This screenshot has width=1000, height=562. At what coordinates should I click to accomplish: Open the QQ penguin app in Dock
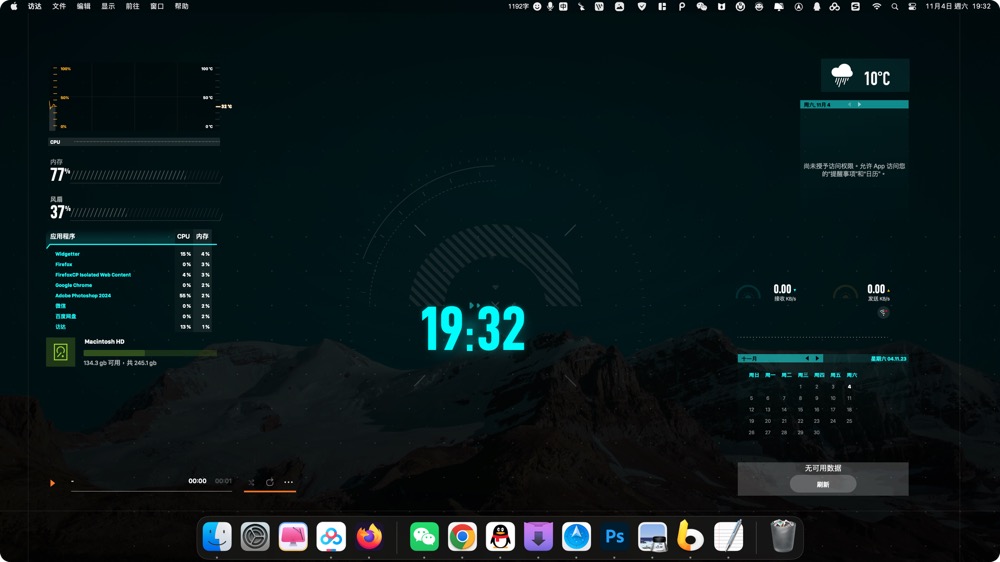coord(500,537)
